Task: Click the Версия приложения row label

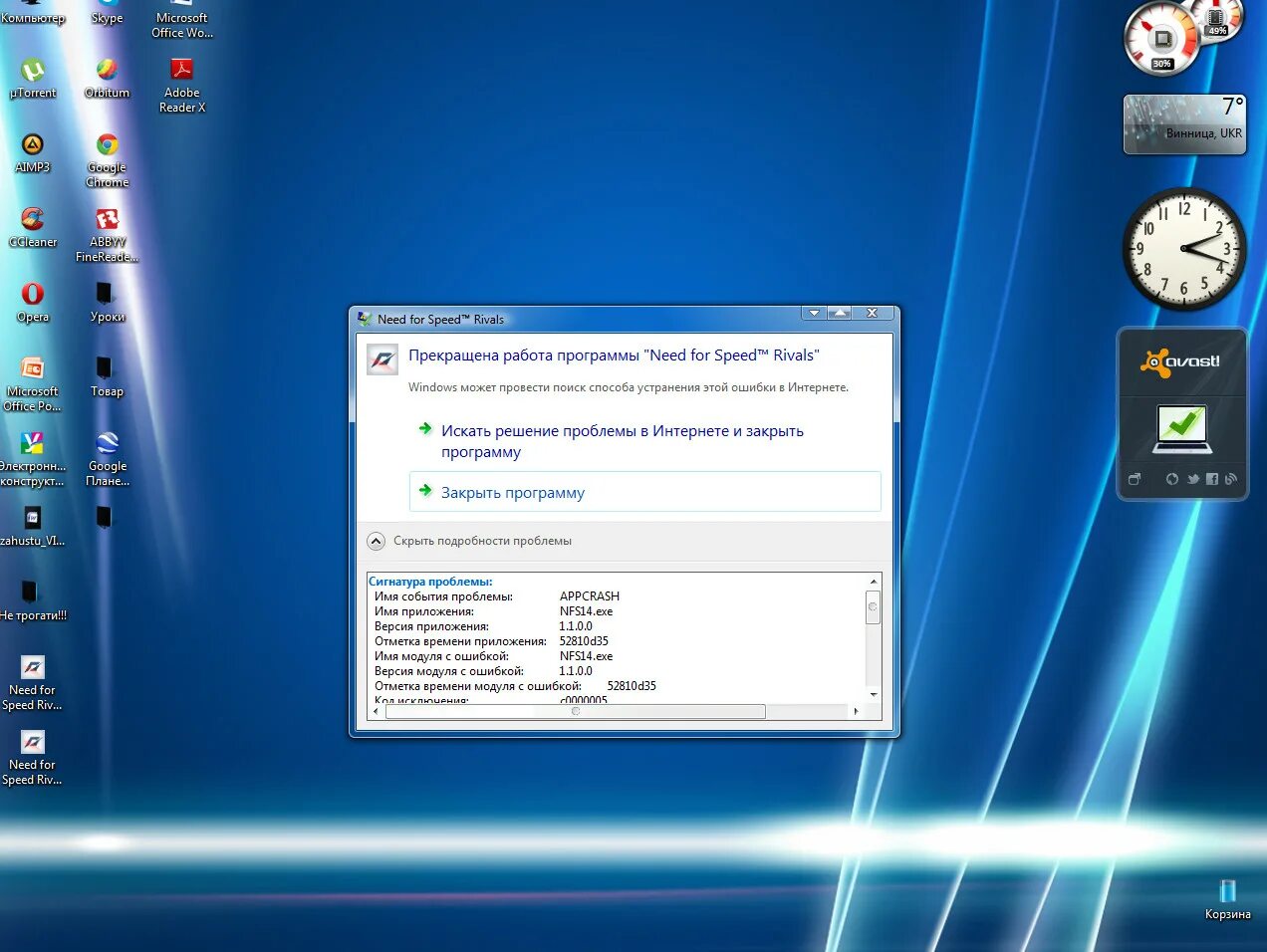Action: coord(432,626)
